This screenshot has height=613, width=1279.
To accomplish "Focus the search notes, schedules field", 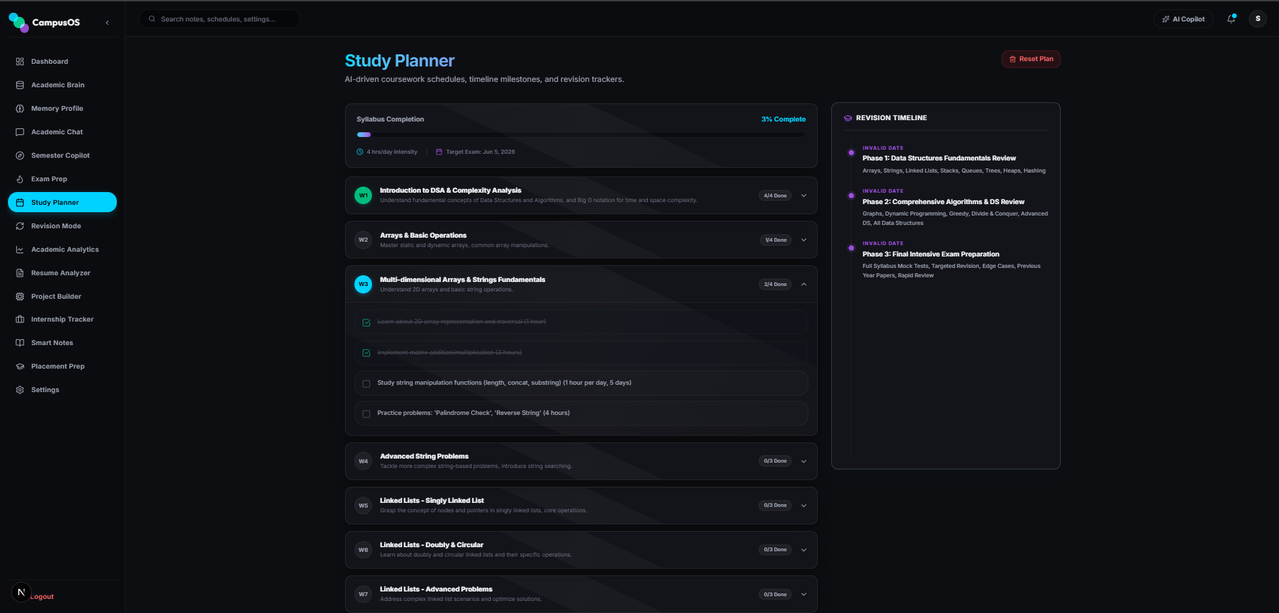I will 220,19.
